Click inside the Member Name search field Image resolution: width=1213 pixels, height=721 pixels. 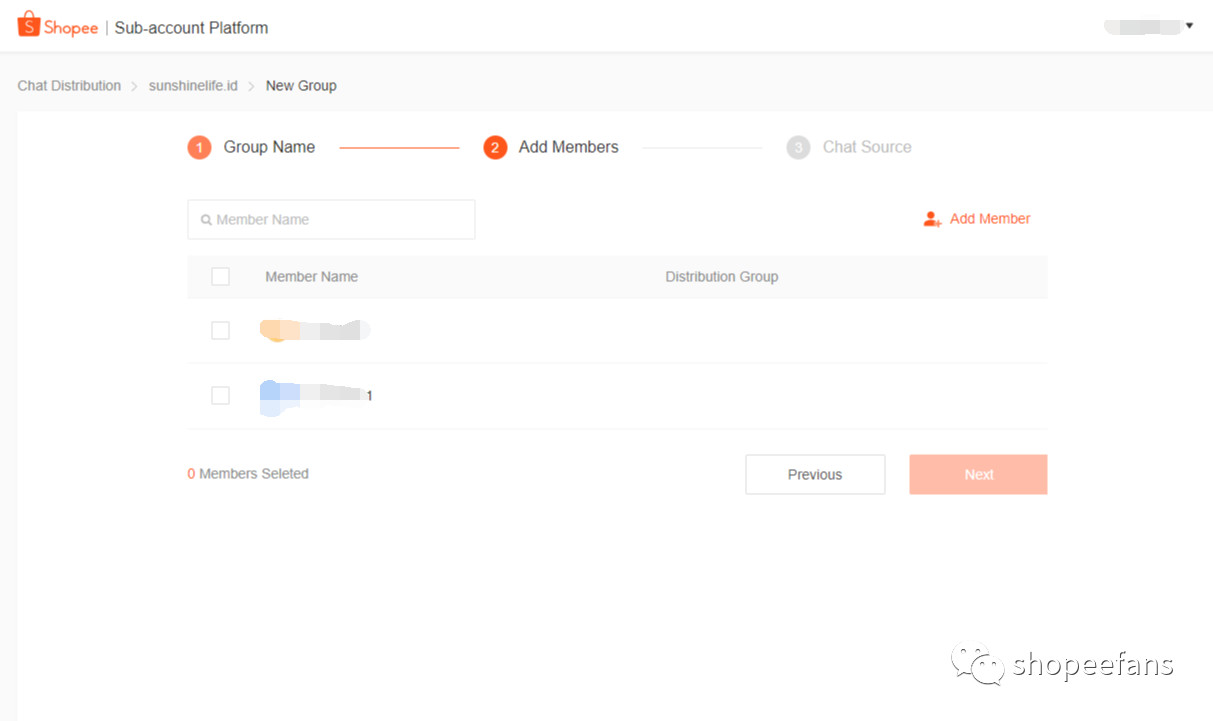330,219
